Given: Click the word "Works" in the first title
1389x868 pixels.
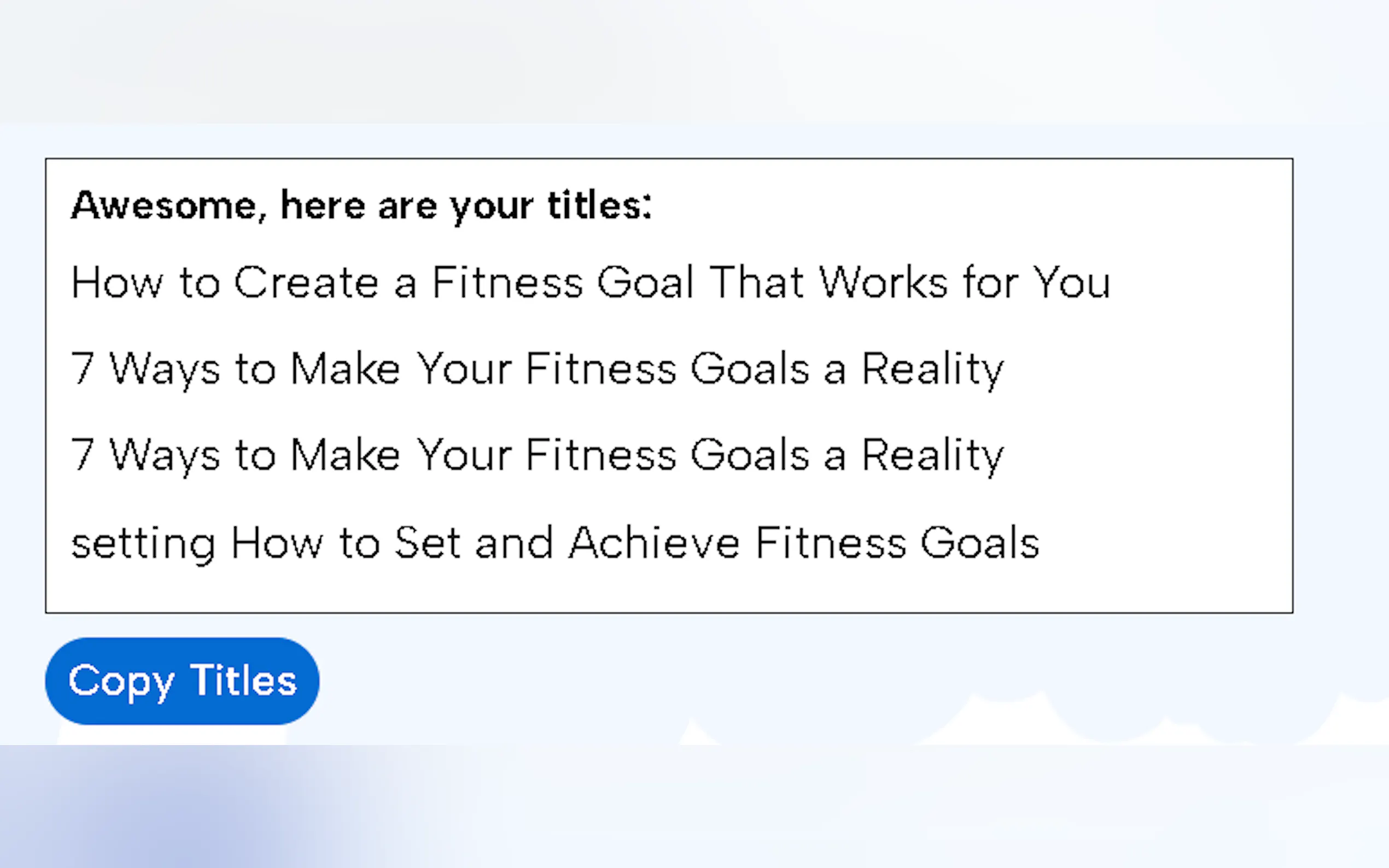Looking at the screenshot, I should 883,283.
